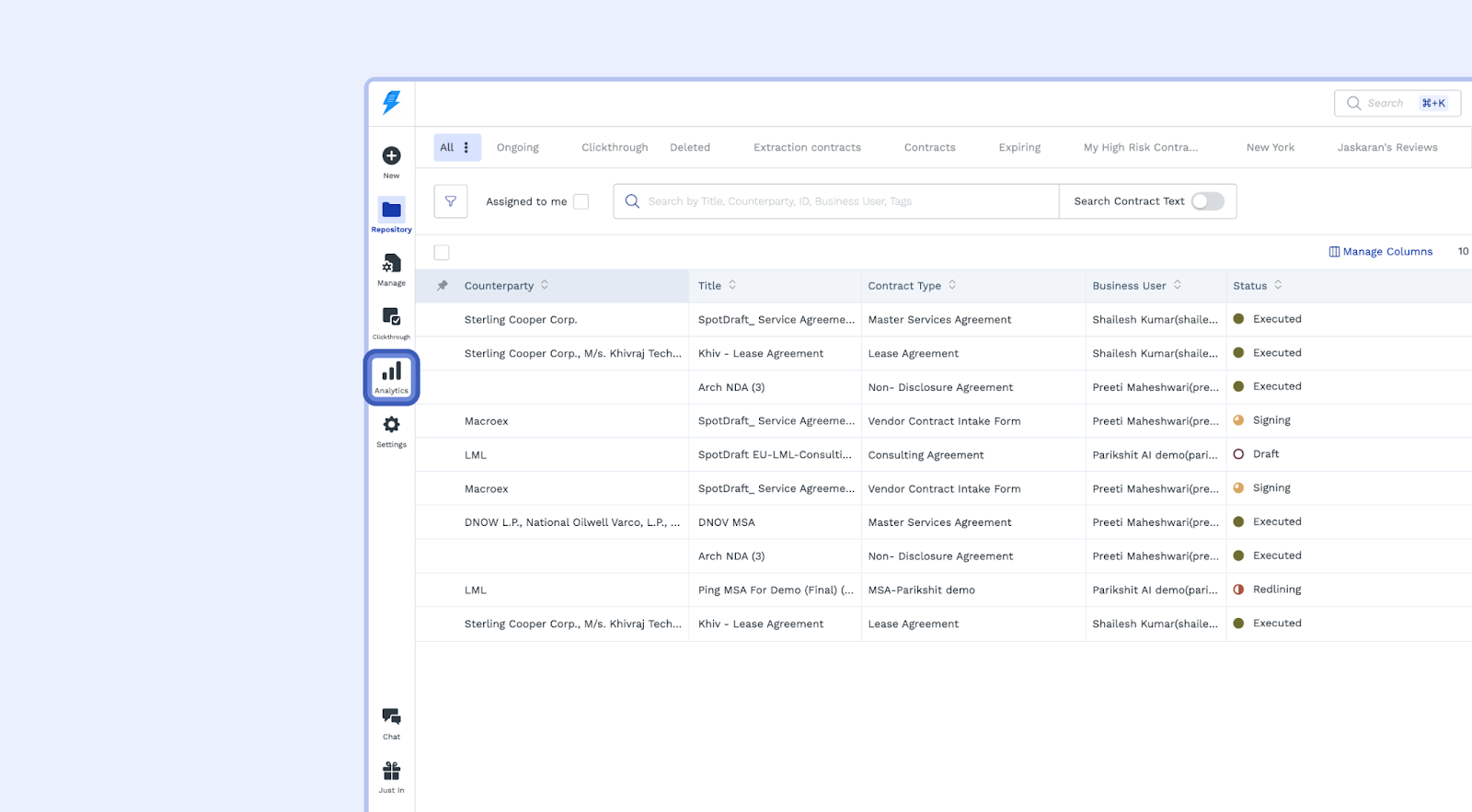The width and height of the screenshot is (1472, 812).
Task: Sort by Counterparty column arrows
Action: tap(545, 285)
